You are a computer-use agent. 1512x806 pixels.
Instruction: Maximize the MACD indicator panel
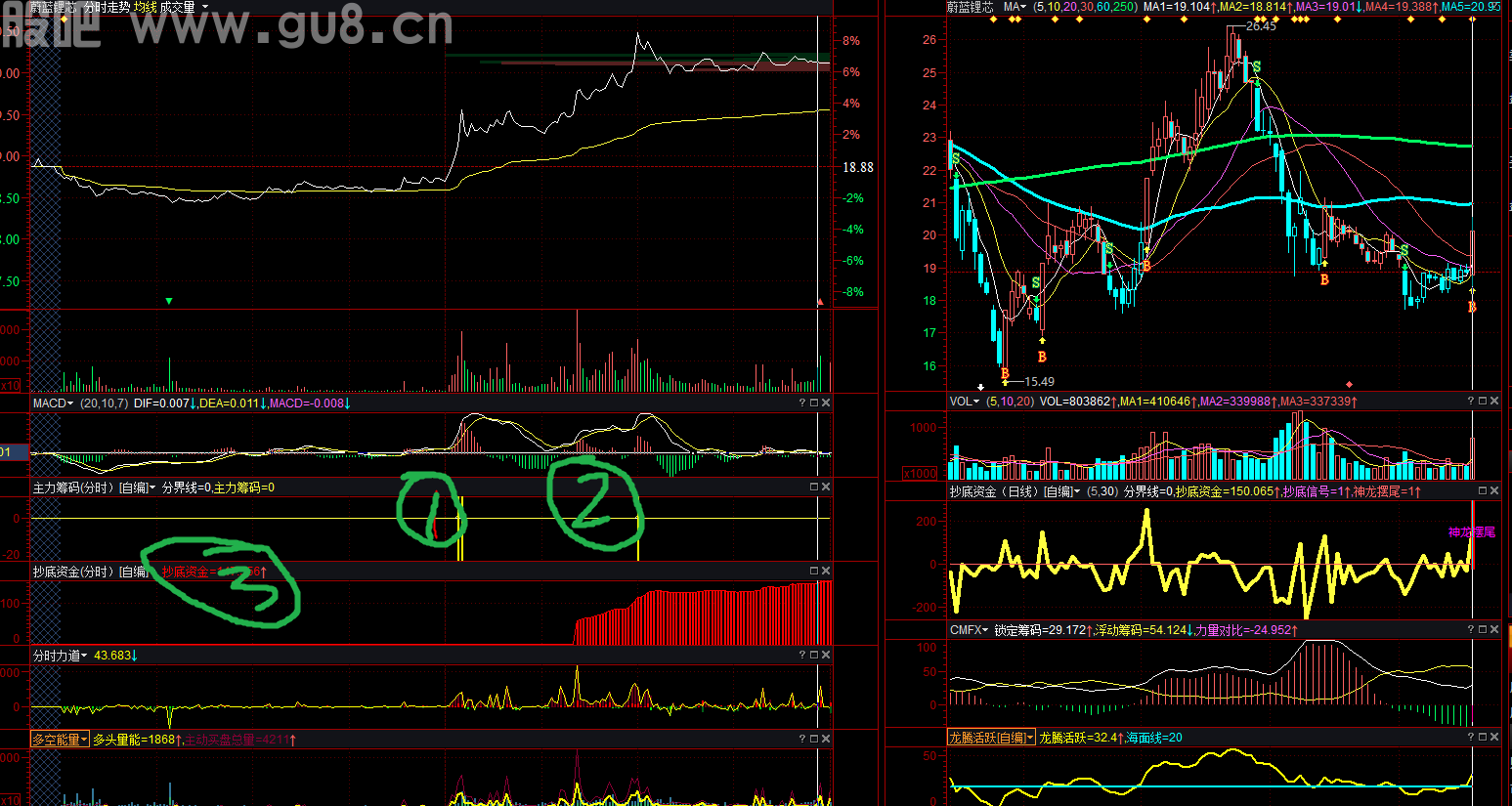pyautogui.click(x=814, y=403)
